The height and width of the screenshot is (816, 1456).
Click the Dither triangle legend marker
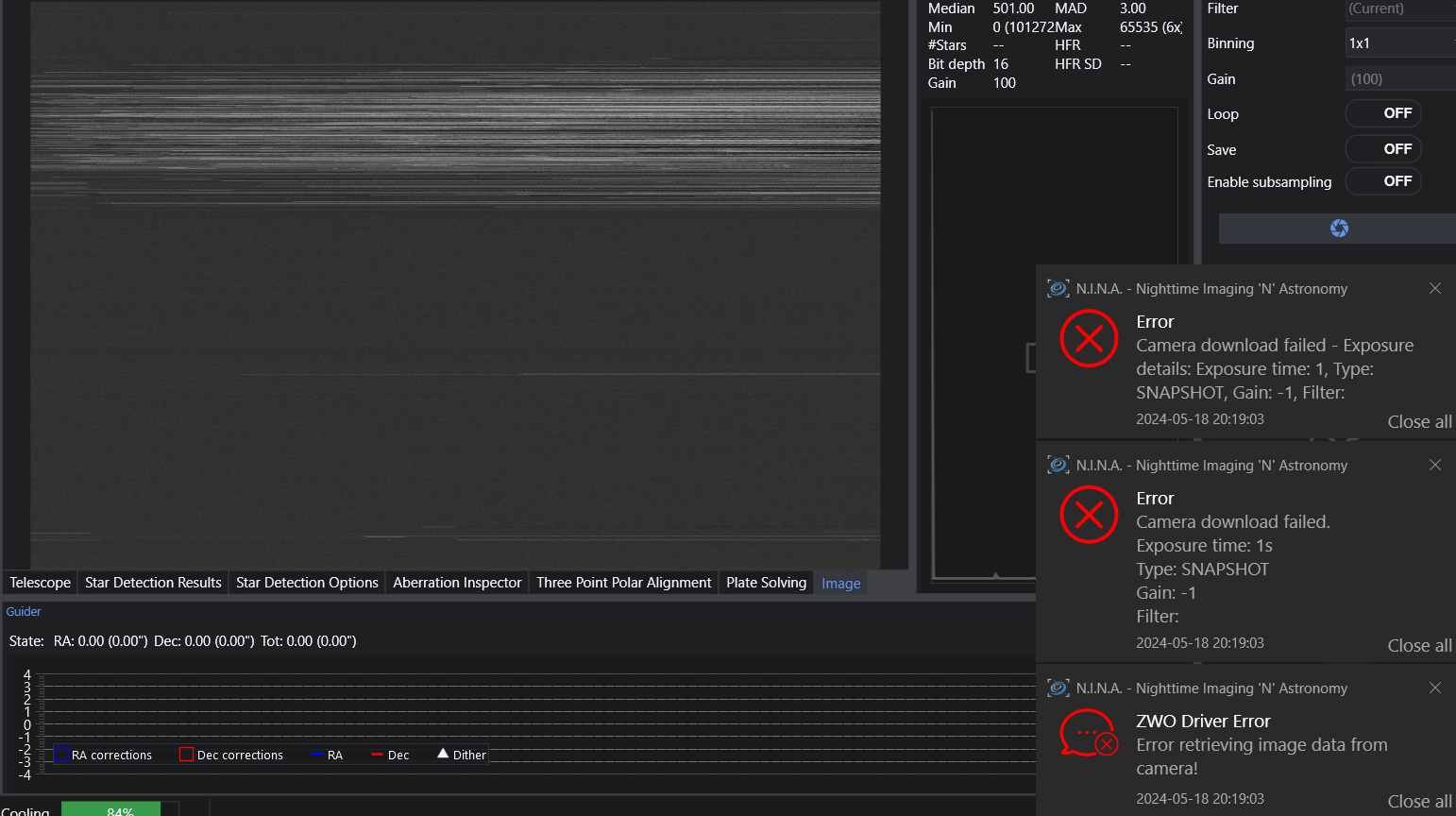pyautogui.click(x=443, y=754)
